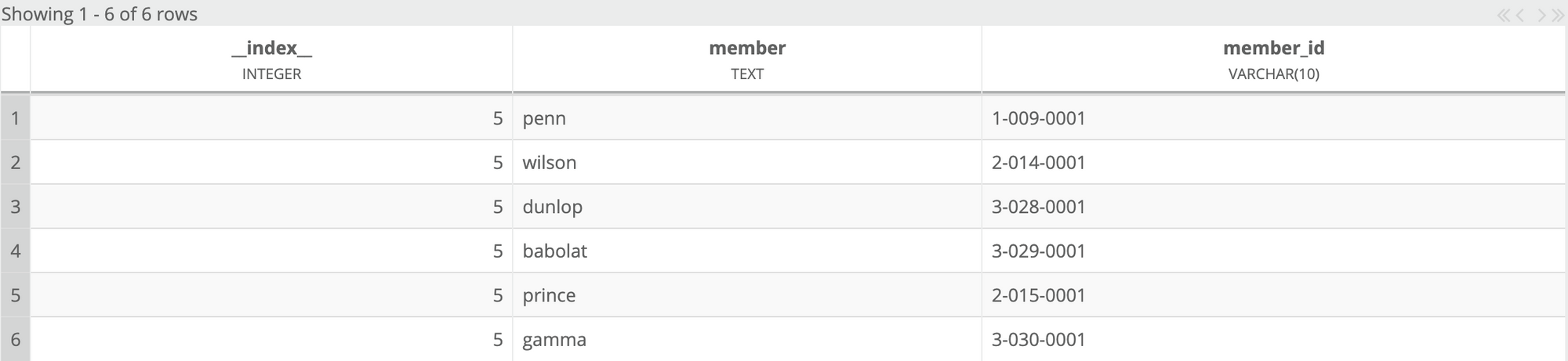Select row number 3 header
The image size is (1568, 361).
click(15, 207)
